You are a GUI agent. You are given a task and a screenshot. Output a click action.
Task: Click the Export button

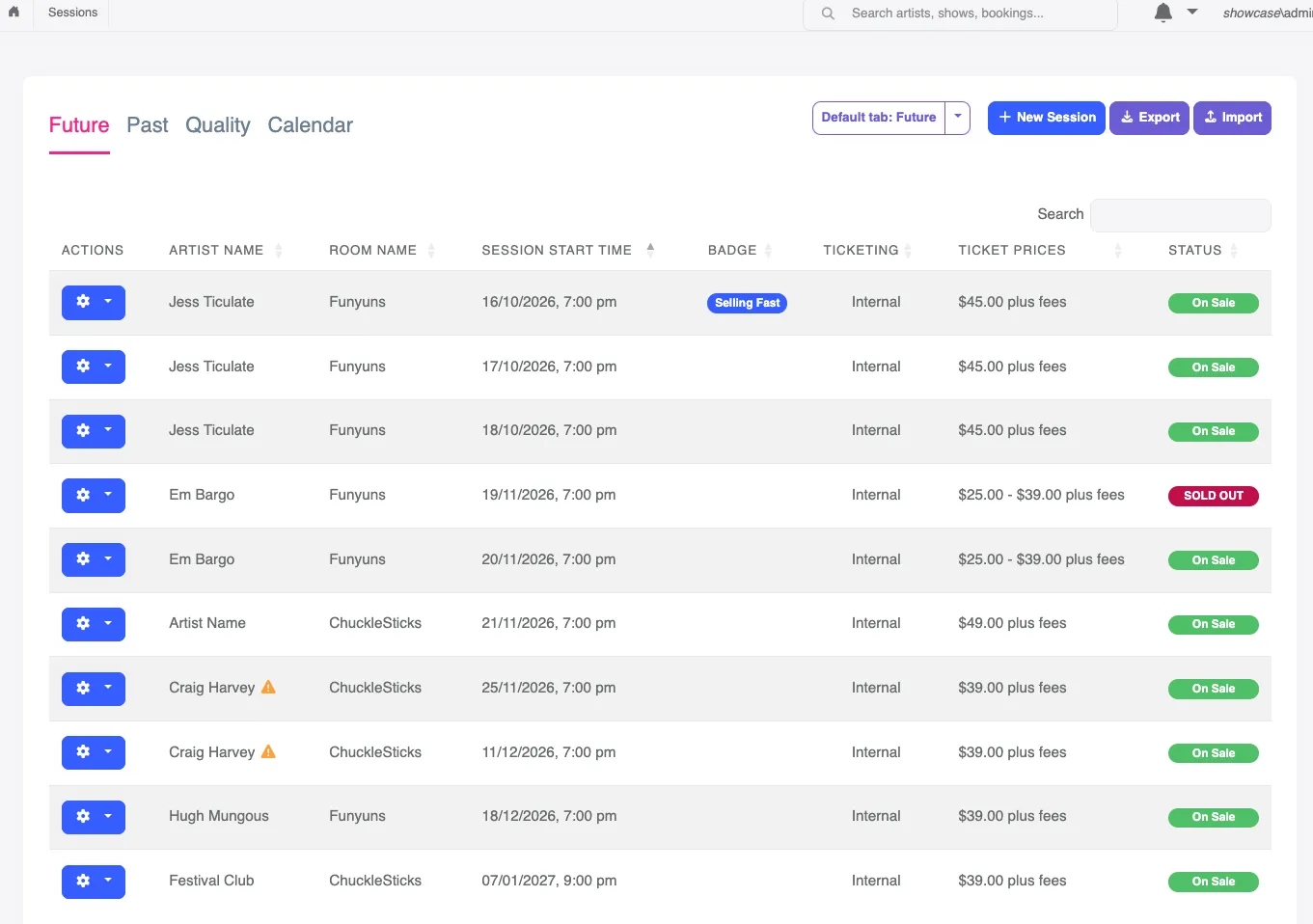[1149, 118]
